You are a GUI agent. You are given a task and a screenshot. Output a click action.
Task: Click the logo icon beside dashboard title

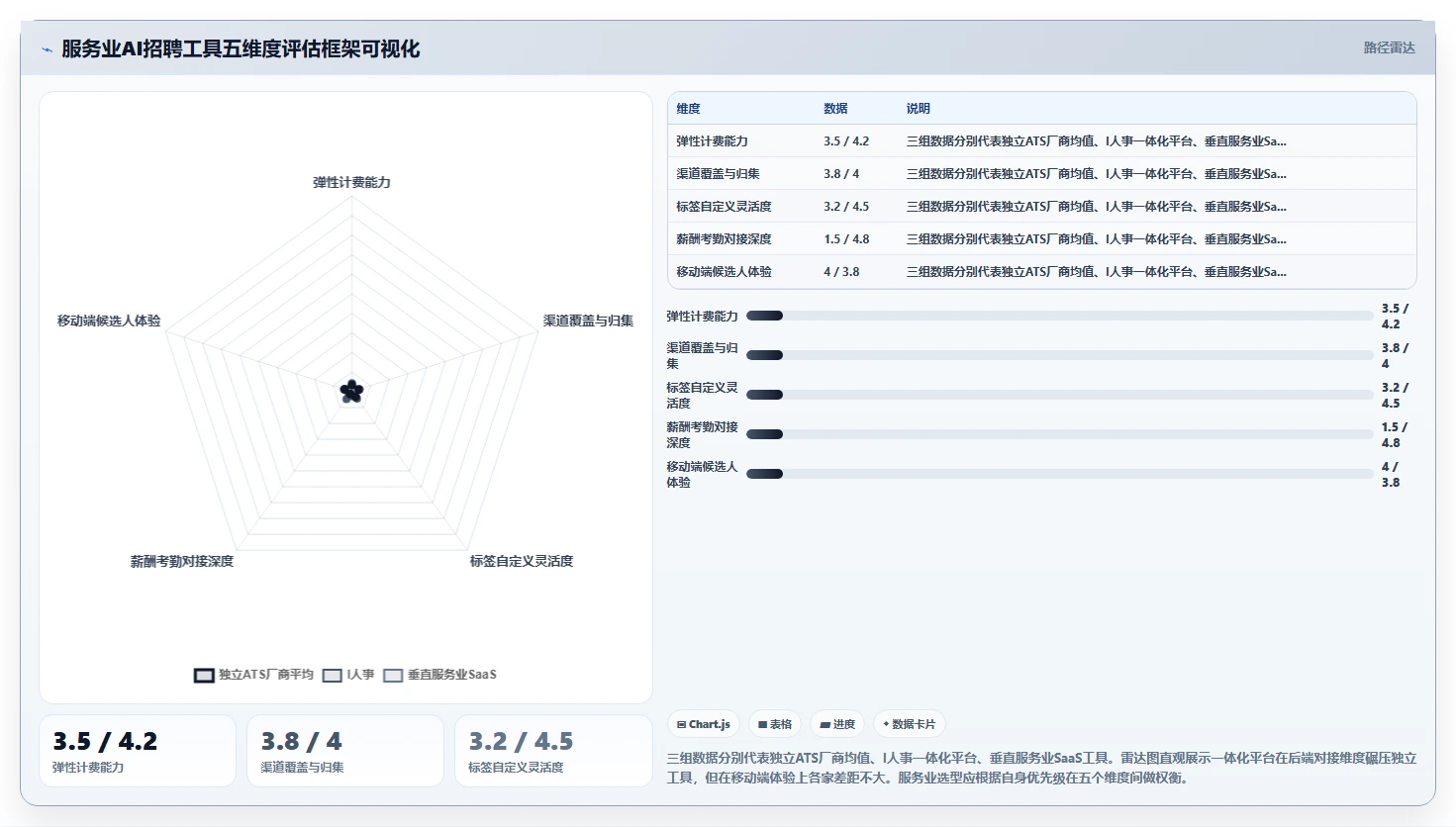coord(47,49)
